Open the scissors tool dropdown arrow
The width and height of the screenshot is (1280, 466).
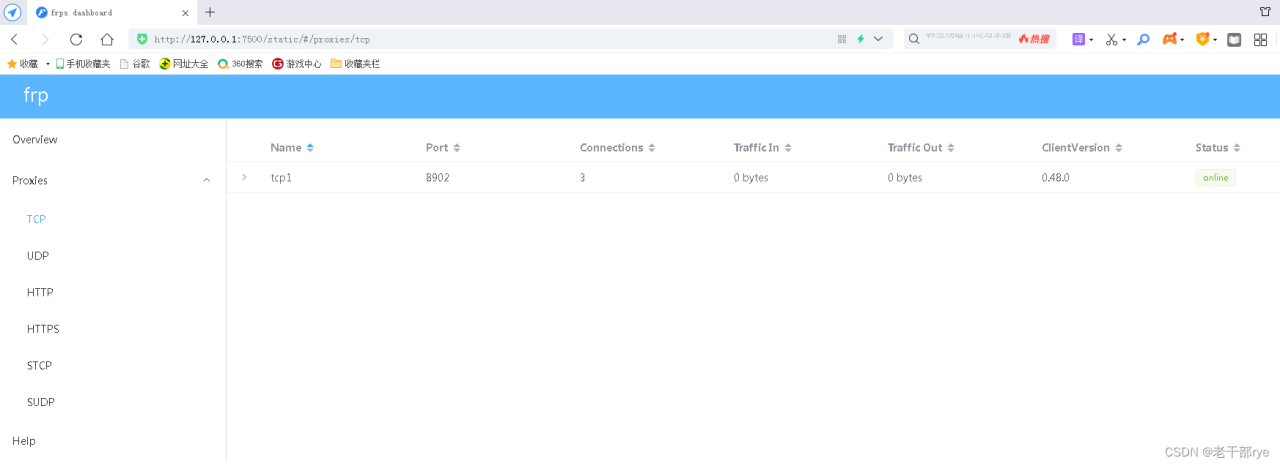(1124, 40)
